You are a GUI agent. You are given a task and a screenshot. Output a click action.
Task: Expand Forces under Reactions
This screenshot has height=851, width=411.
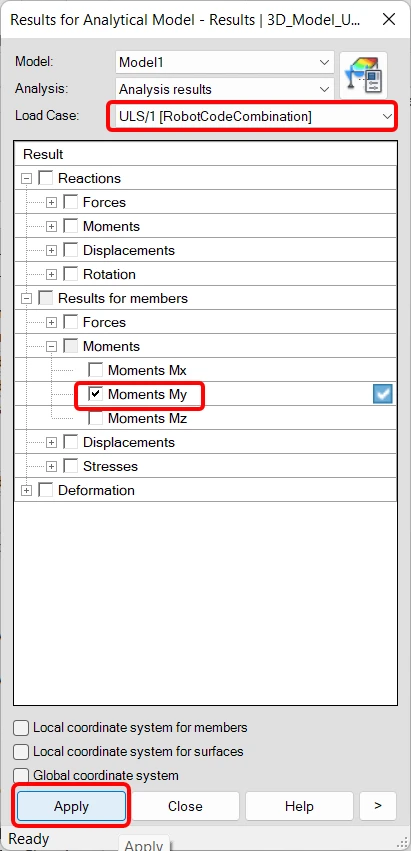tap(52, 202)
